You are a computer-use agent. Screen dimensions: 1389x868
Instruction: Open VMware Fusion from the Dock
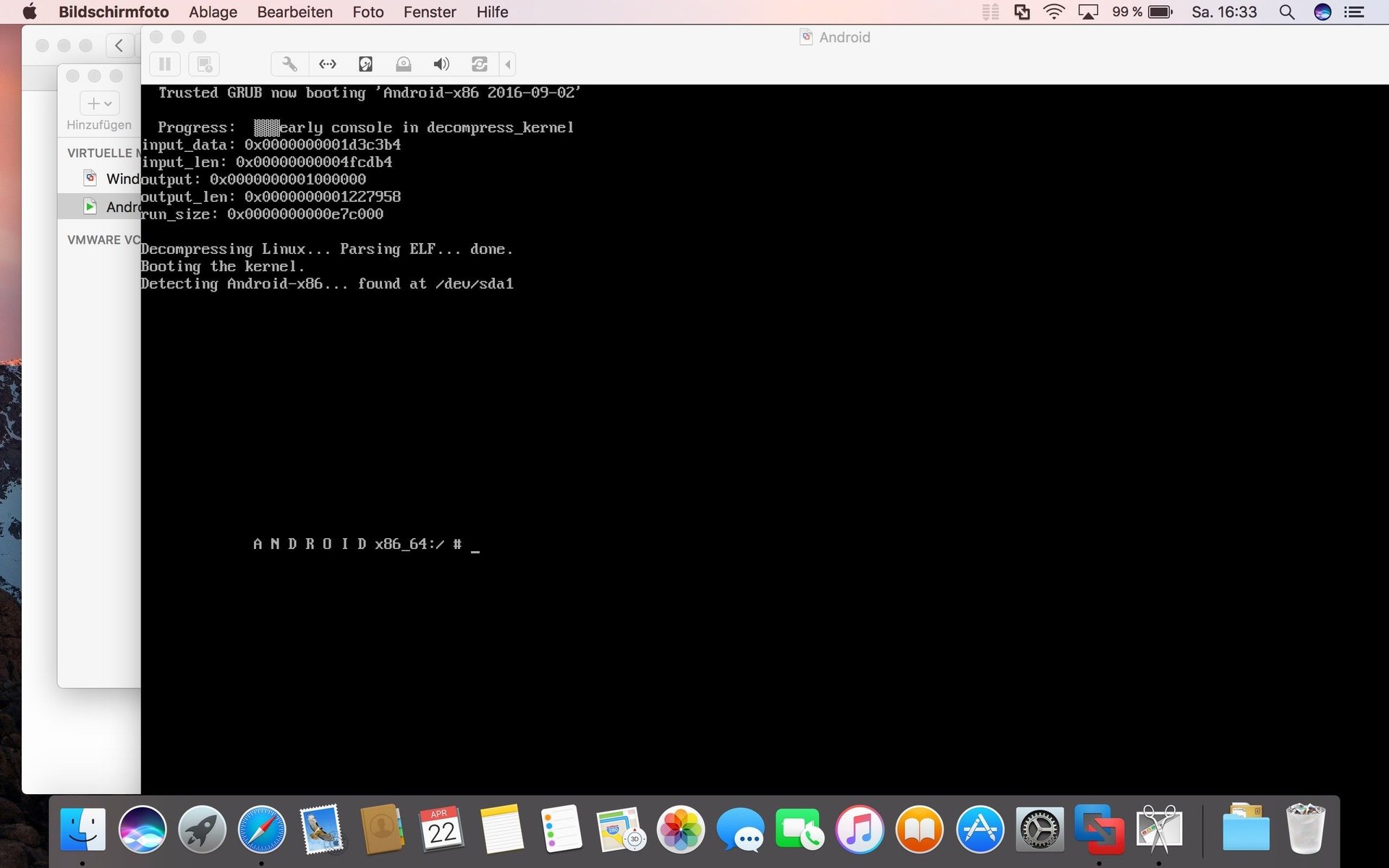[x=1100, y=829]
